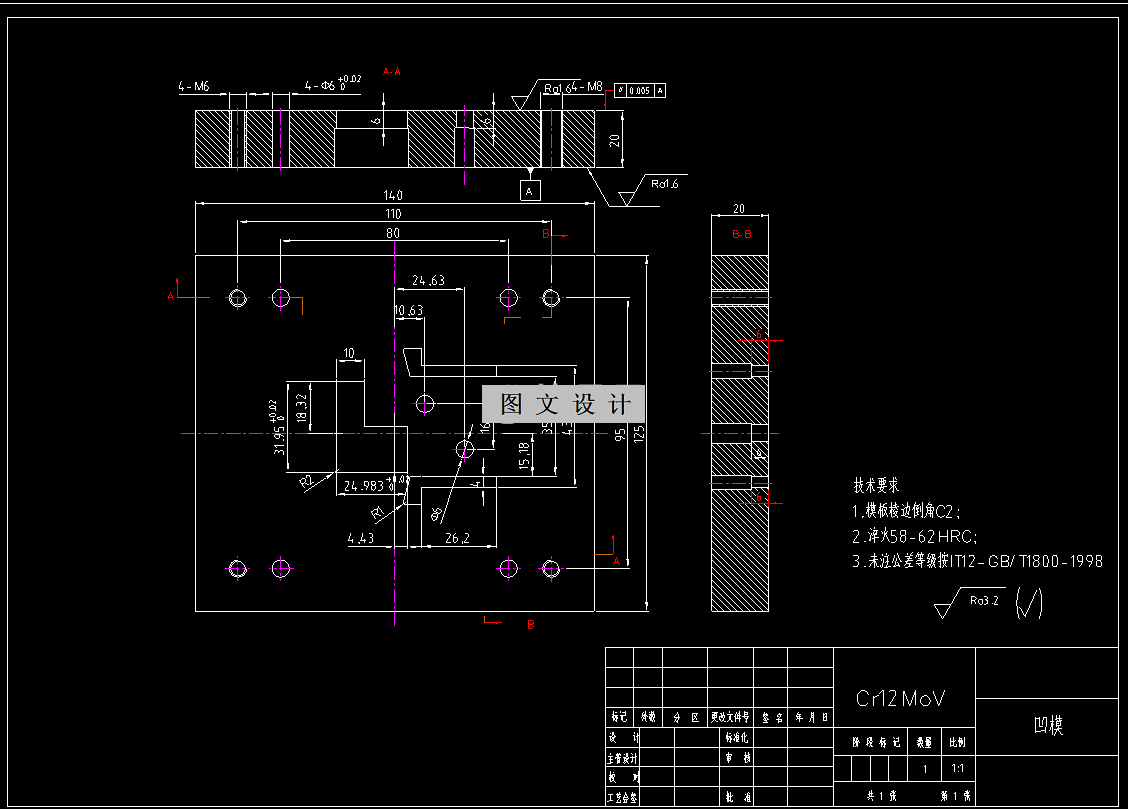The width and height of the screenshot is (1128, 809).
Task: Select the red 'B' cutting marker below the plate
Action: (530, 624)
